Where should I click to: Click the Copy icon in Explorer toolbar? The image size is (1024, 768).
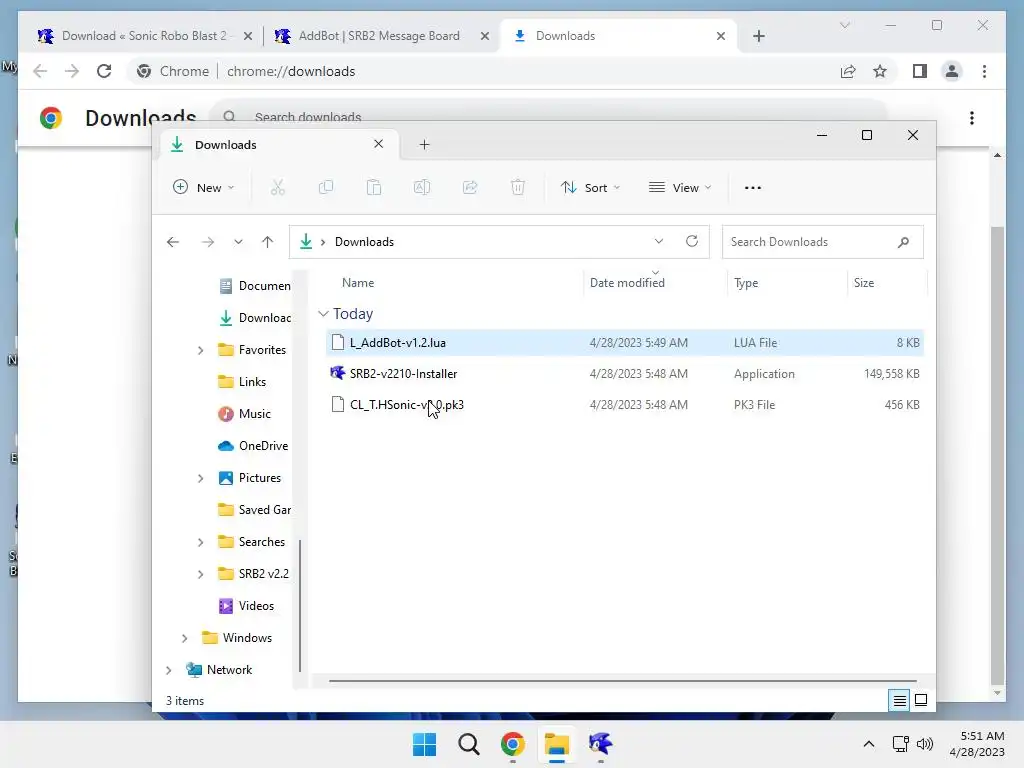click(x=326, y=187)
